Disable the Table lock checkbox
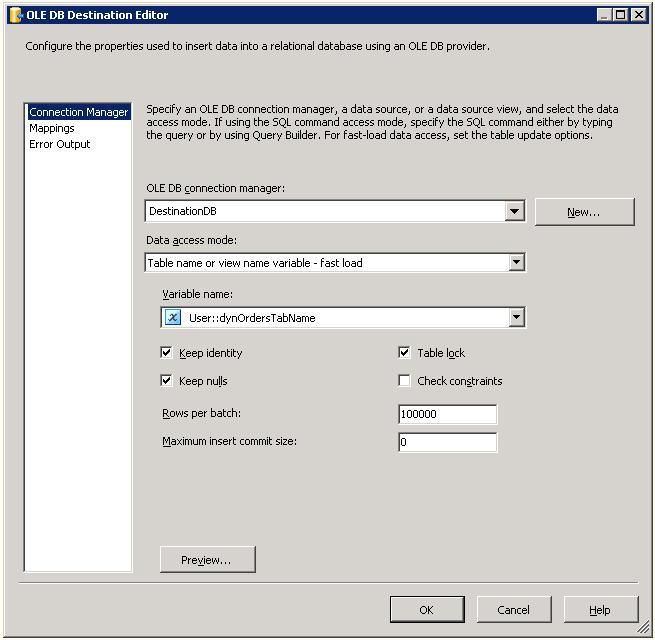The image size is (655, 640). point(404,353)
